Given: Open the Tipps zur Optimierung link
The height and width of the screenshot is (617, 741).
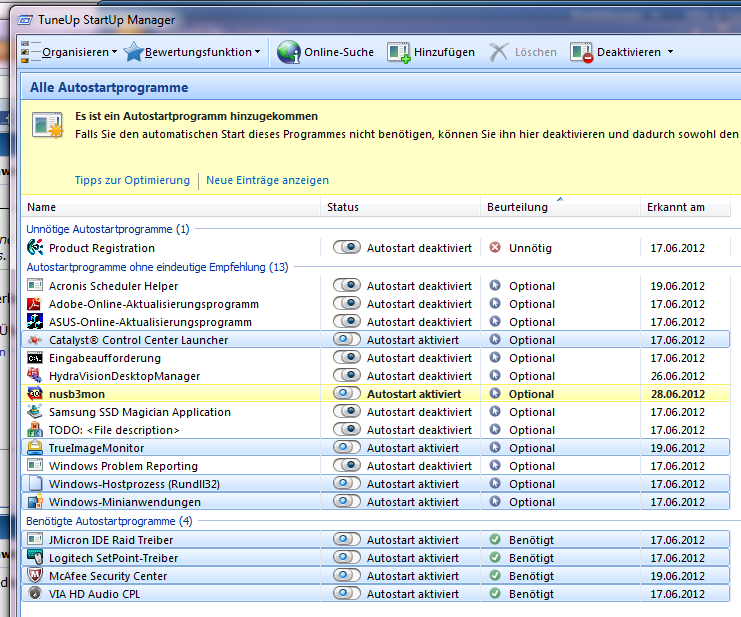Looking at the screenshot, I should pos(132,180).
